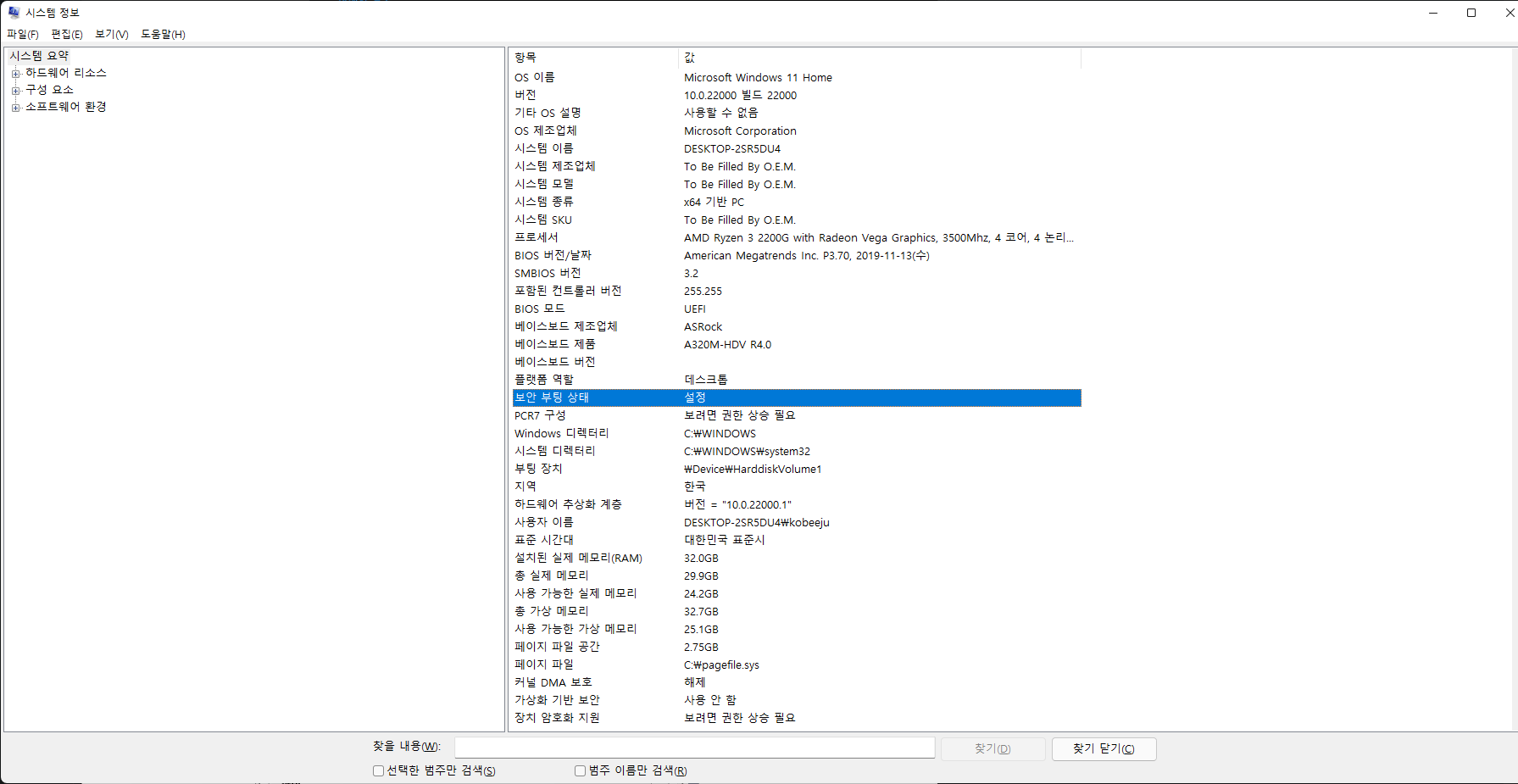Open the 편집(E) menu

tap(67, 34)
